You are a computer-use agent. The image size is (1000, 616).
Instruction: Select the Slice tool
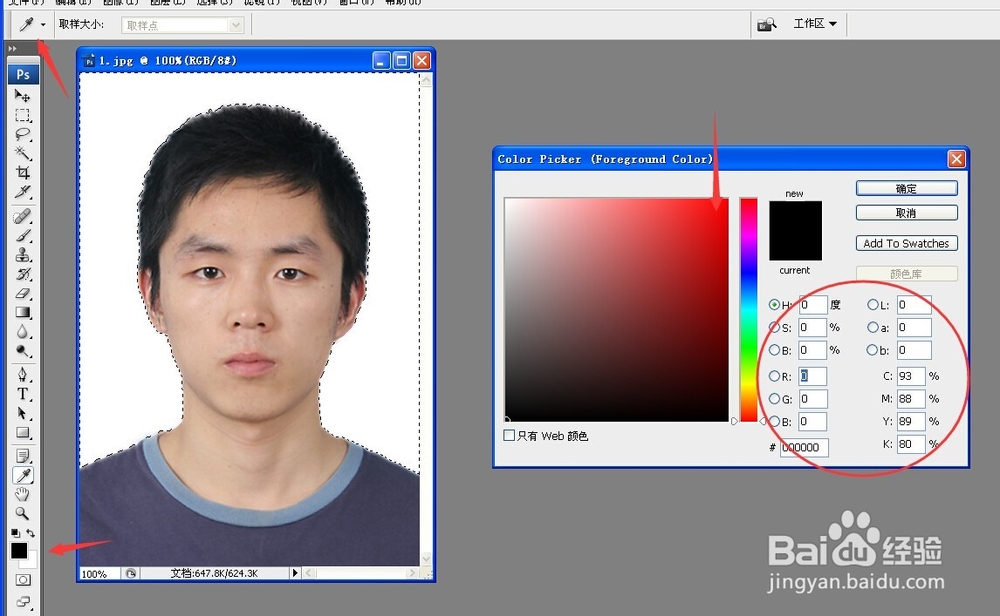pos(22,192)
